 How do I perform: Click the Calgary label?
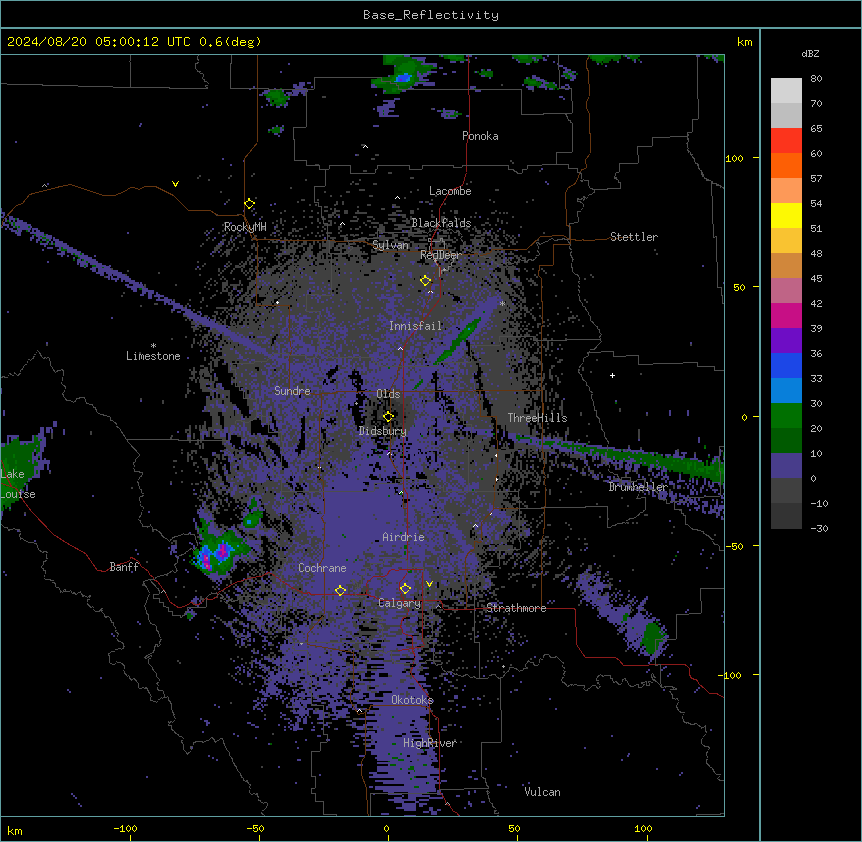(x=400, y=603)
